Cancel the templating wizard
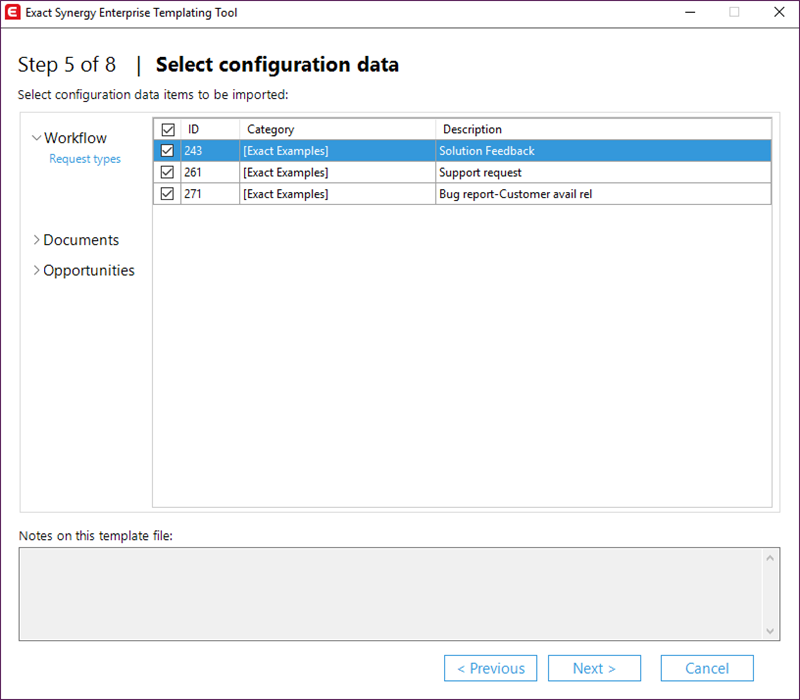This screenshot has width=800, height=700. pyautogui.click(x=707, y=668)
